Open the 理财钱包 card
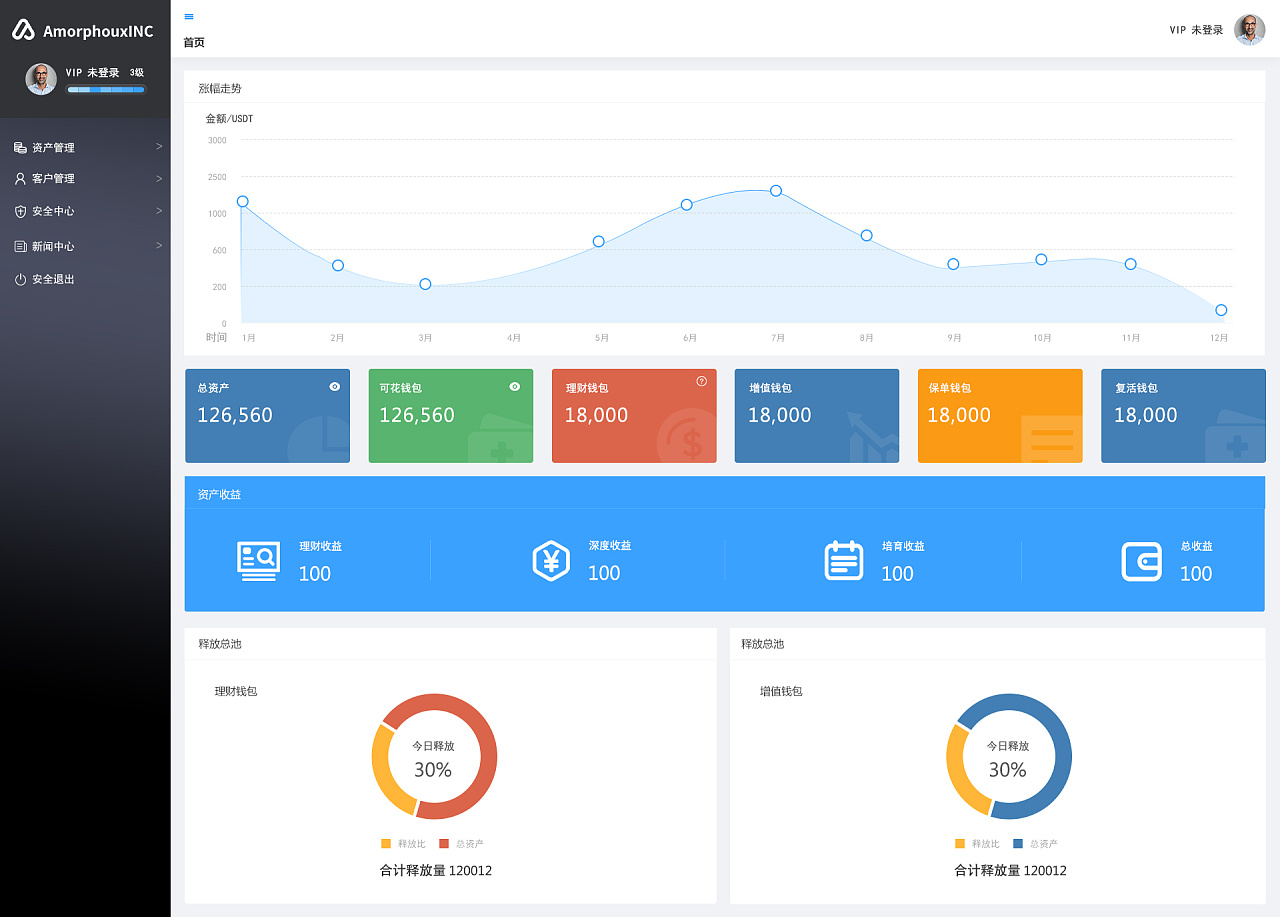Viewport: 1280px width, 917px height. pos(634,416)
